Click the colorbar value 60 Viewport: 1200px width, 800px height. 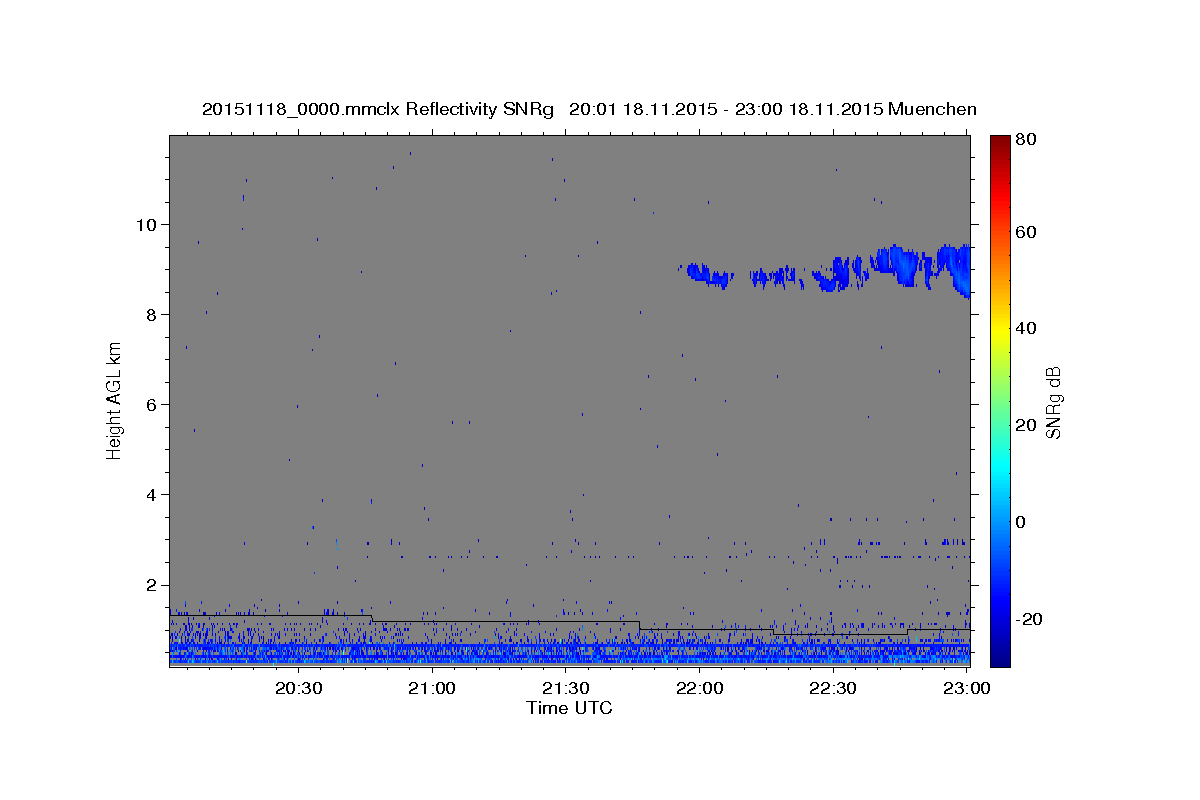1027,232
